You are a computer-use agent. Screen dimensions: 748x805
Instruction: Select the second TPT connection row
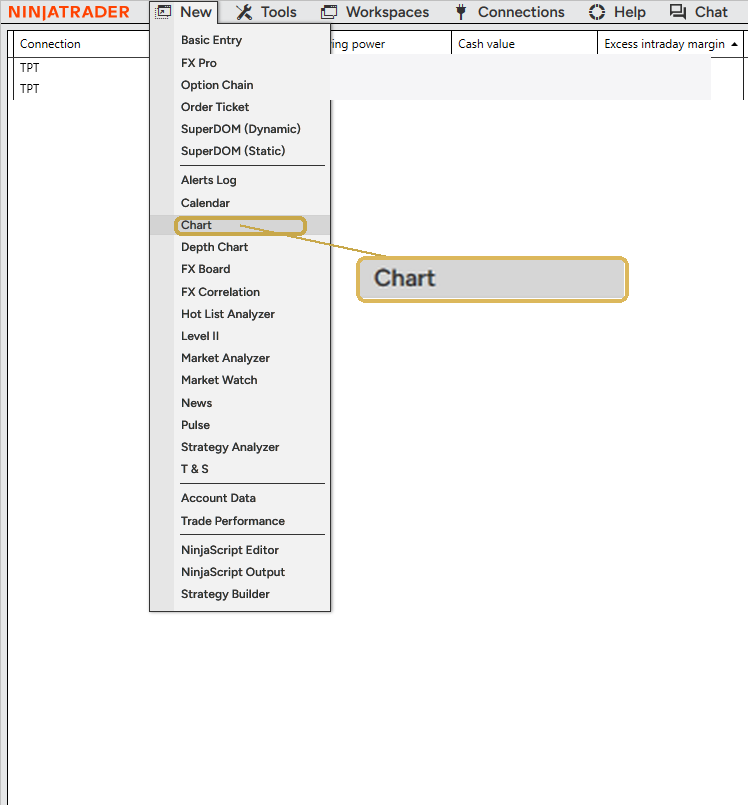81,89
